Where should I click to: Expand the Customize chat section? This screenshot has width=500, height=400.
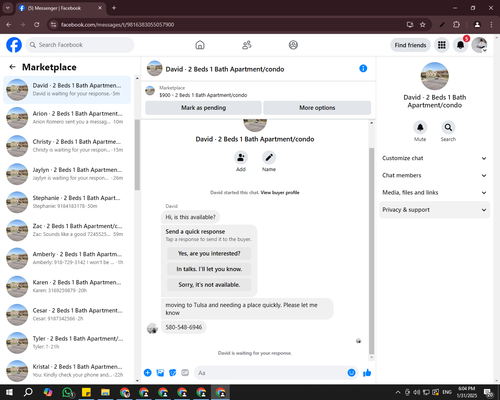(x=435, y=158)
